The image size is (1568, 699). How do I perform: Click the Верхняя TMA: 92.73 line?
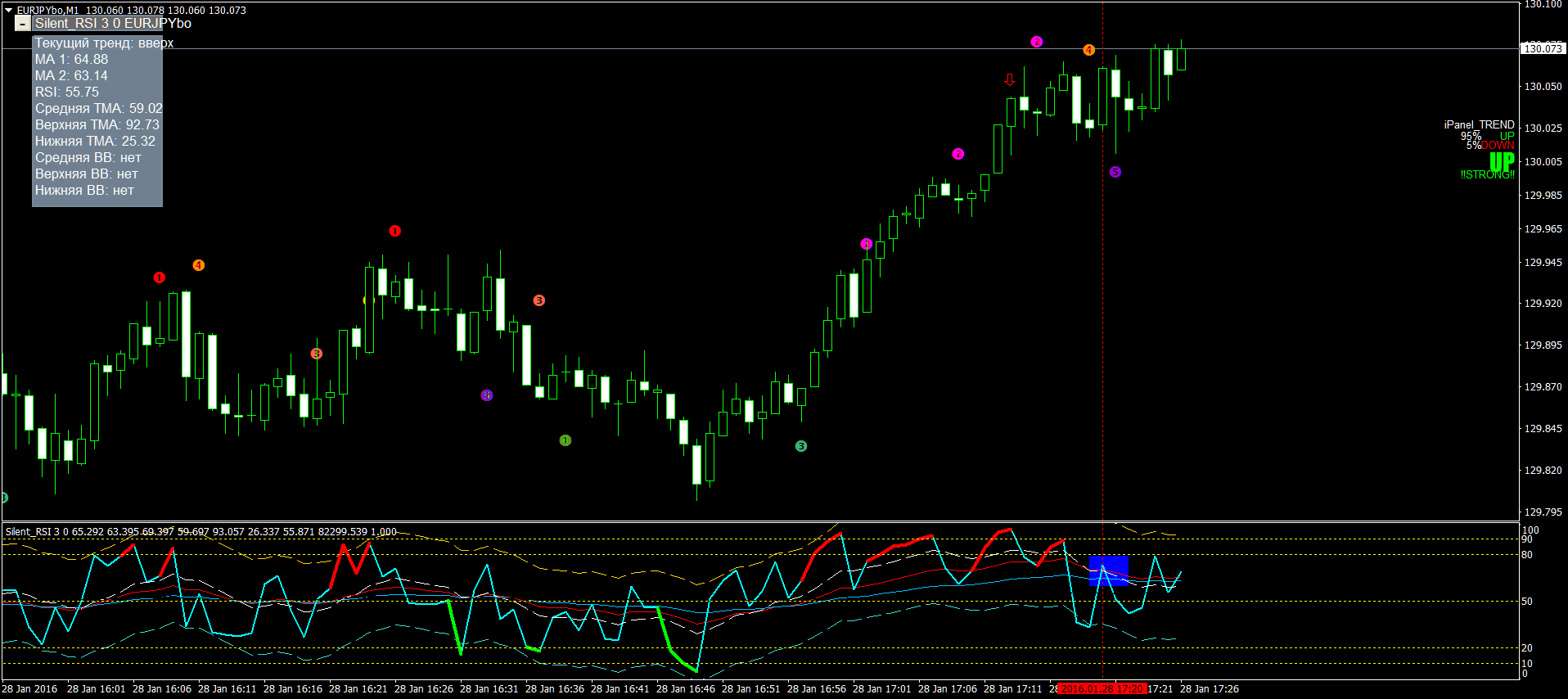97,125
